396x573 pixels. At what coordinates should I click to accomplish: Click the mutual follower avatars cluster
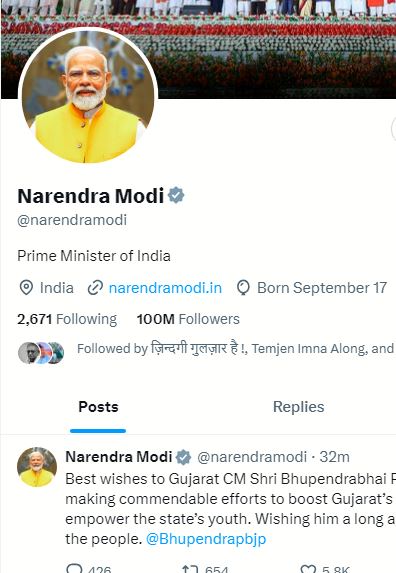pos(41,353)
